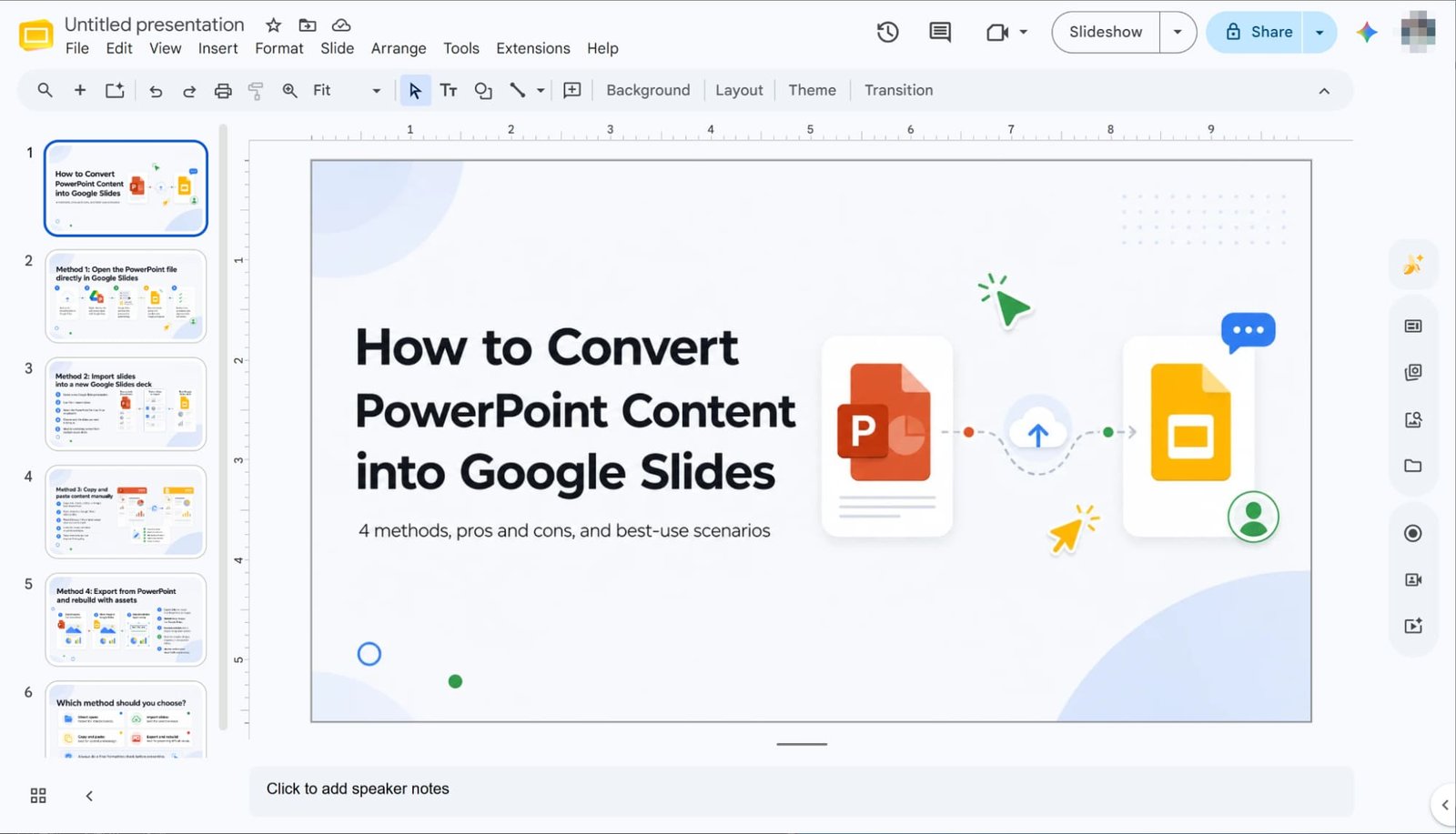Click the Theme button

tap(813, 90)
